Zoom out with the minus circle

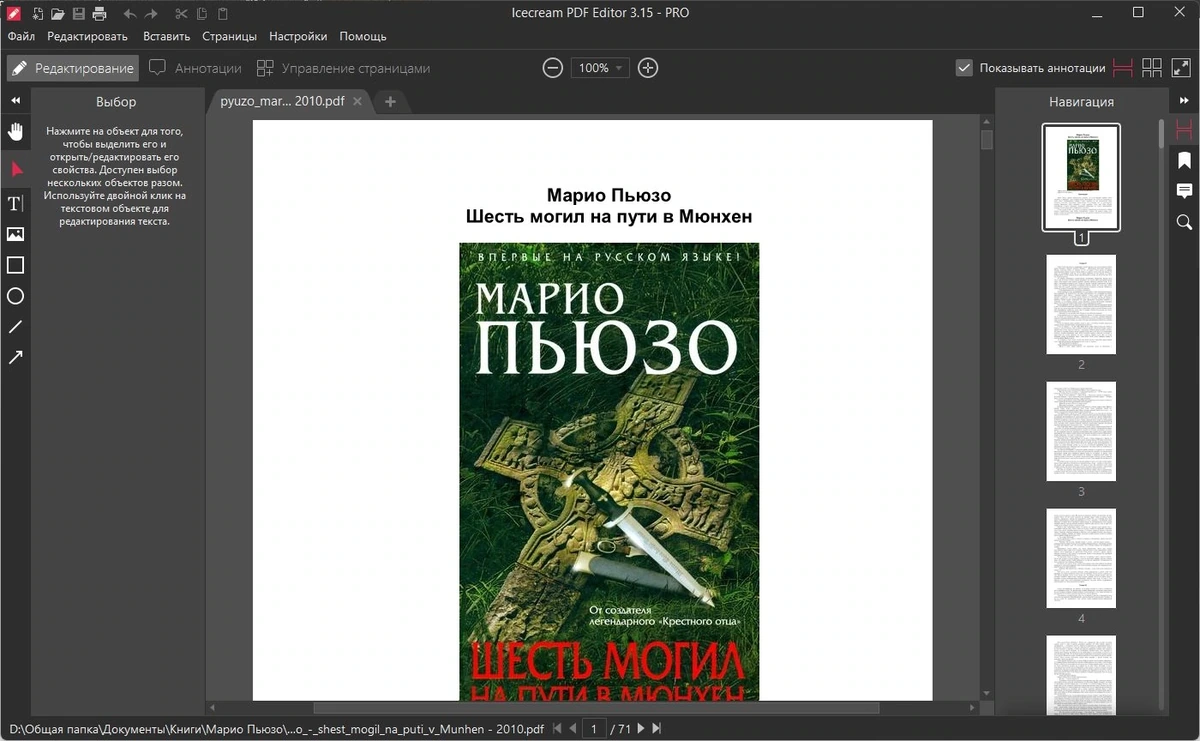point(552,68)
